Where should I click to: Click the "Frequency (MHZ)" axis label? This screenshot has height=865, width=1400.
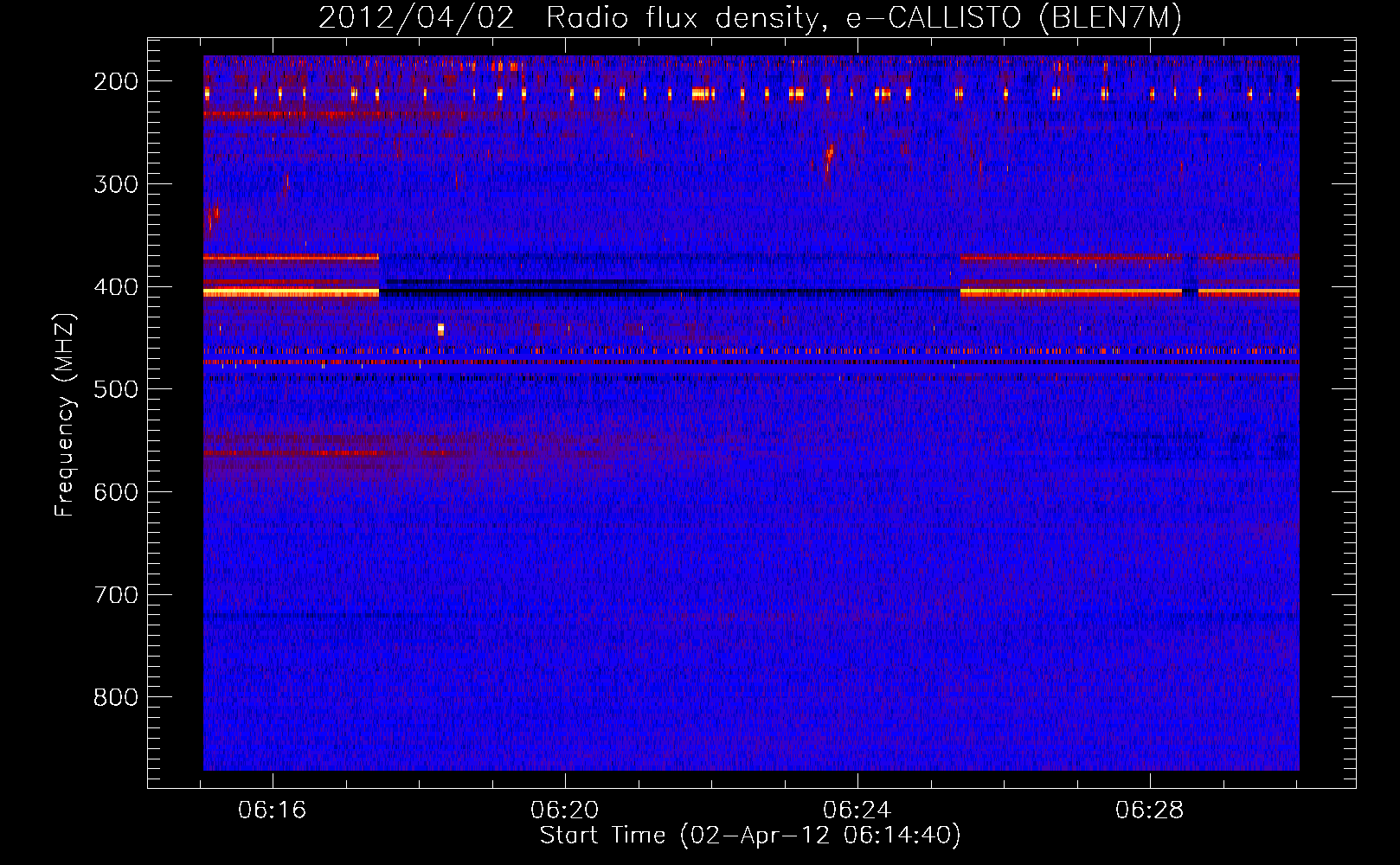point(65,414)
